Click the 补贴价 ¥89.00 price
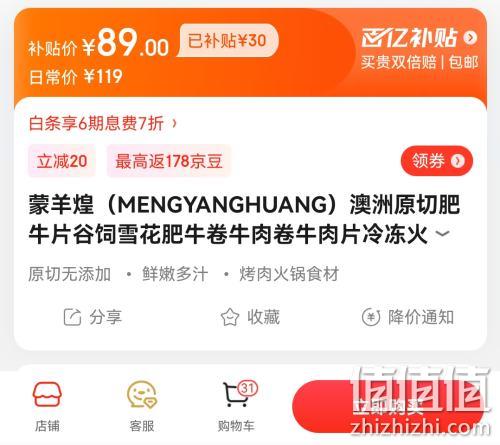This screenshot has height=445, width=500. click(99, 43)
